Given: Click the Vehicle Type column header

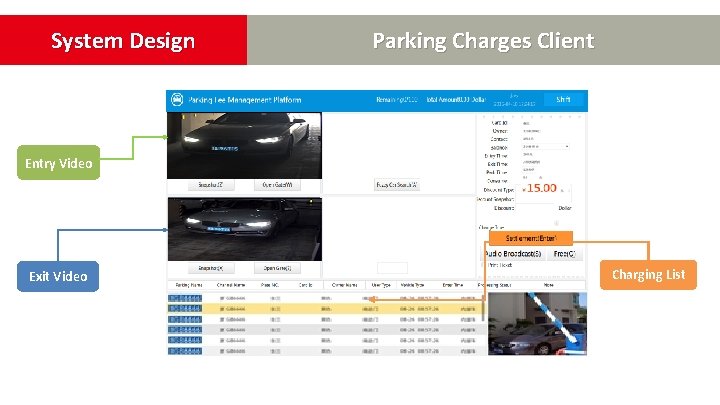Looking at the screenshot, I should tap(412, 285).
